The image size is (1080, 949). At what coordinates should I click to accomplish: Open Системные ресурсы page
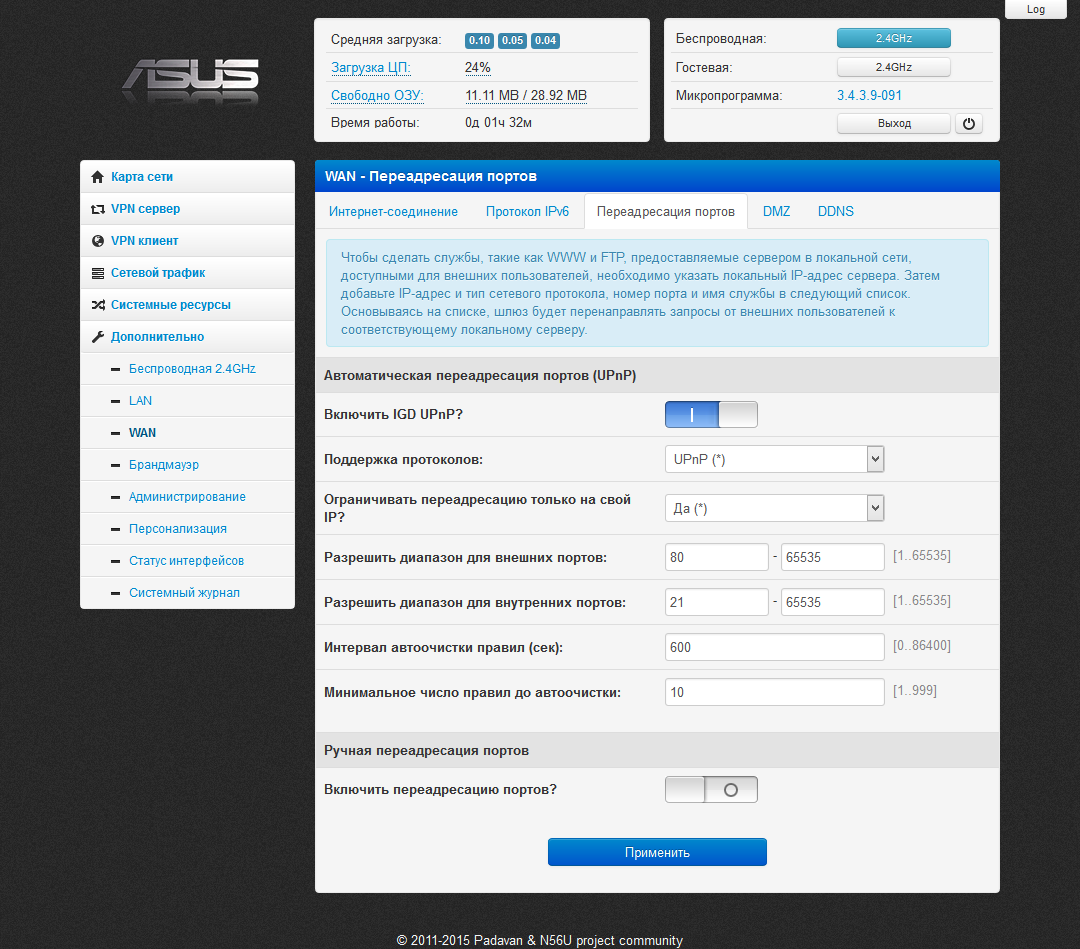[x=171, y=305]
